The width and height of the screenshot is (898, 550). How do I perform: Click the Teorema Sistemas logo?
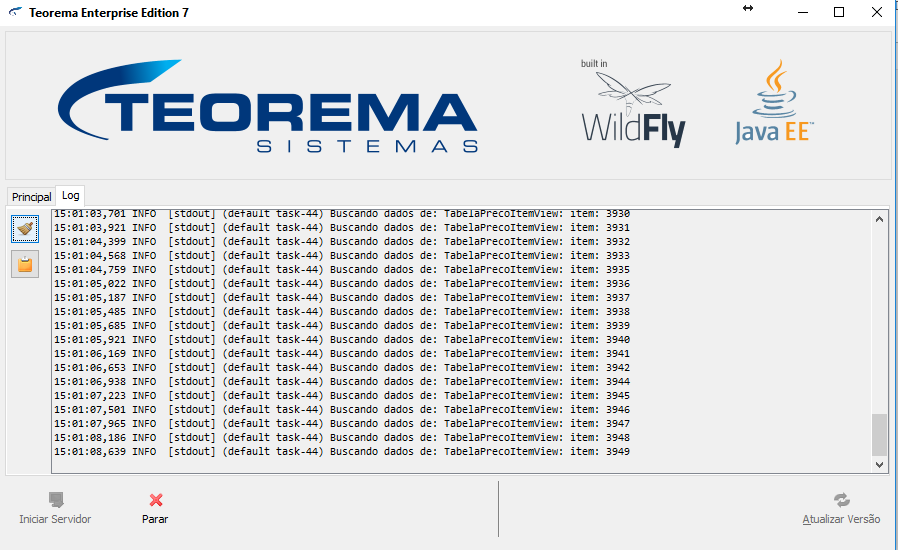[268, 107]
